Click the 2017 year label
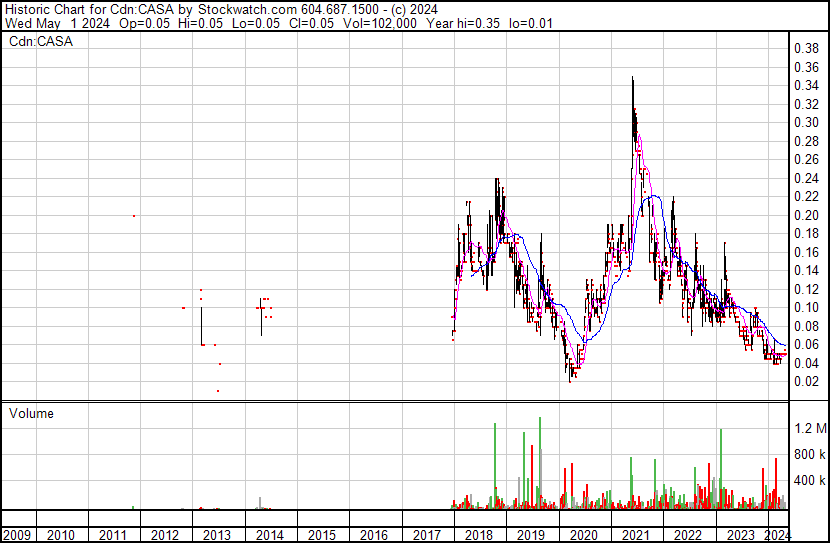Viewport: 830px width, 543px height. [427, 535]
